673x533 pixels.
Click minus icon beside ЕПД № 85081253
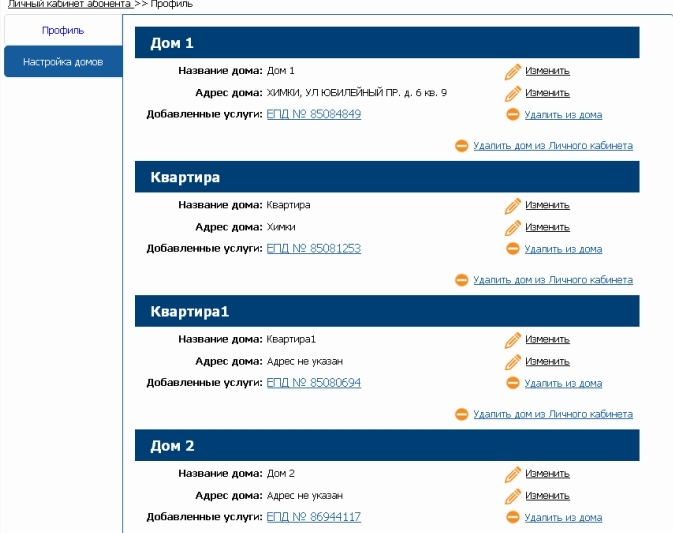tap(512, 249)
